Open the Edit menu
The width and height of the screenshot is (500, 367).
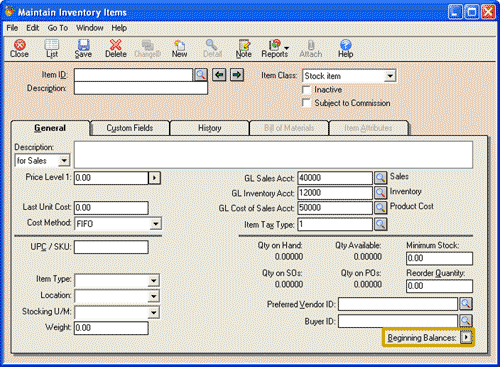(33, 28)
